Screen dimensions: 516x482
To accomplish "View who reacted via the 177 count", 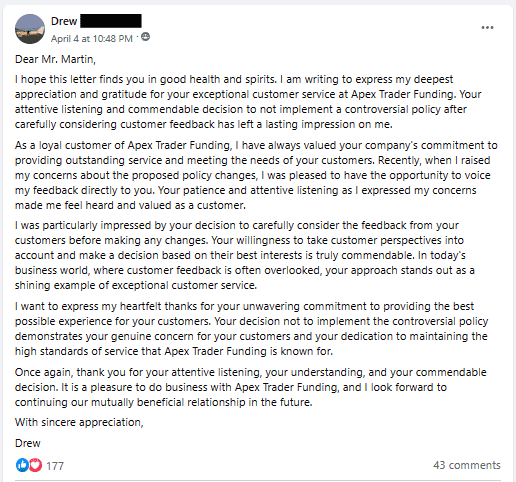I will pyautogui.click(x=55, y=466).
